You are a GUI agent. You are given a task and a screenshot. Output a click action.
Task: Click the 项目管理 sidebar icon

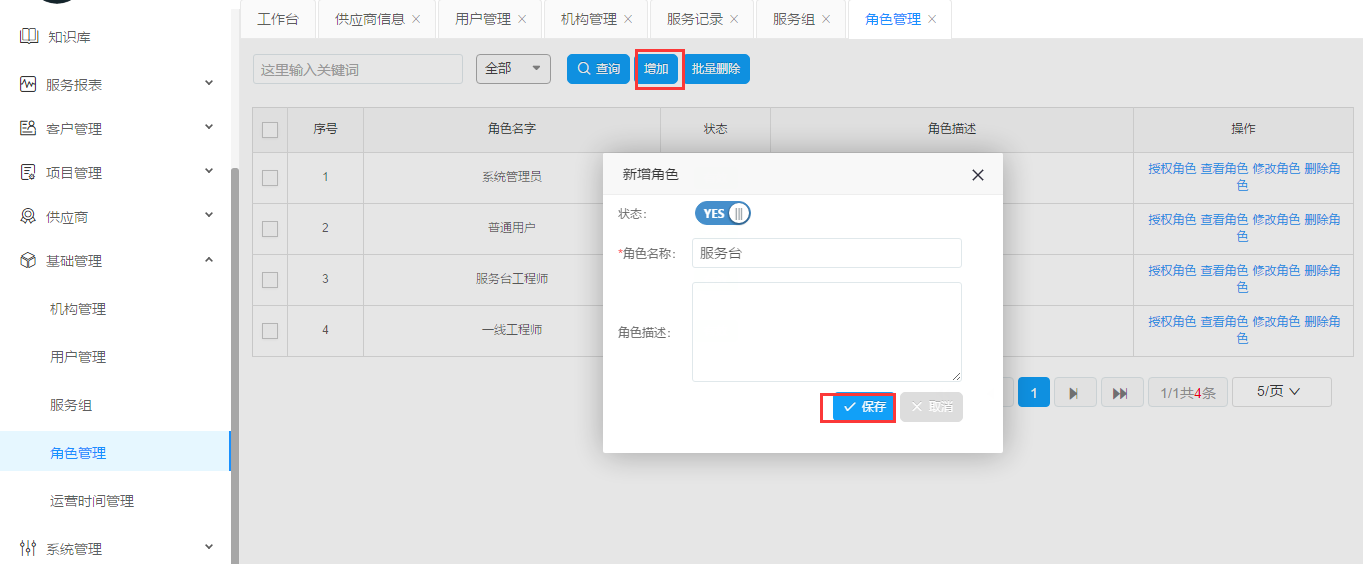click(28, 173)
